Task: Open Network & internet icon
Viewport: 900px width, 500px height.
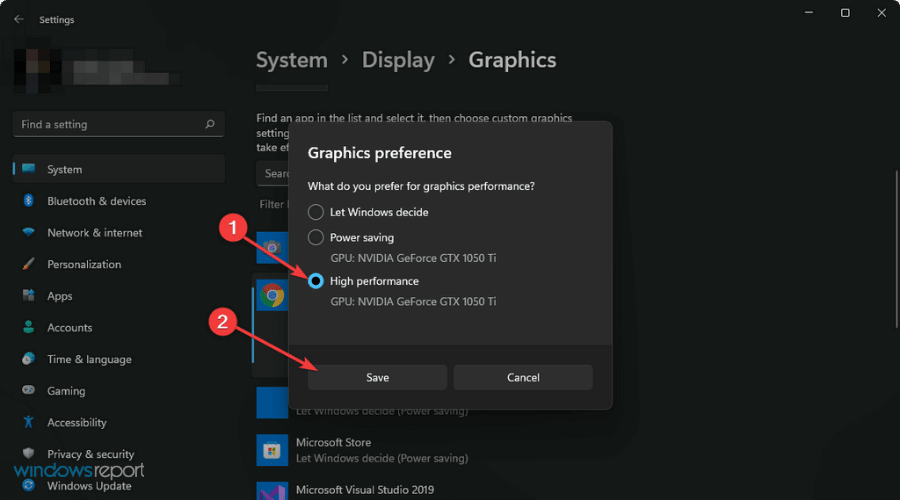Action: click(28, 232)
